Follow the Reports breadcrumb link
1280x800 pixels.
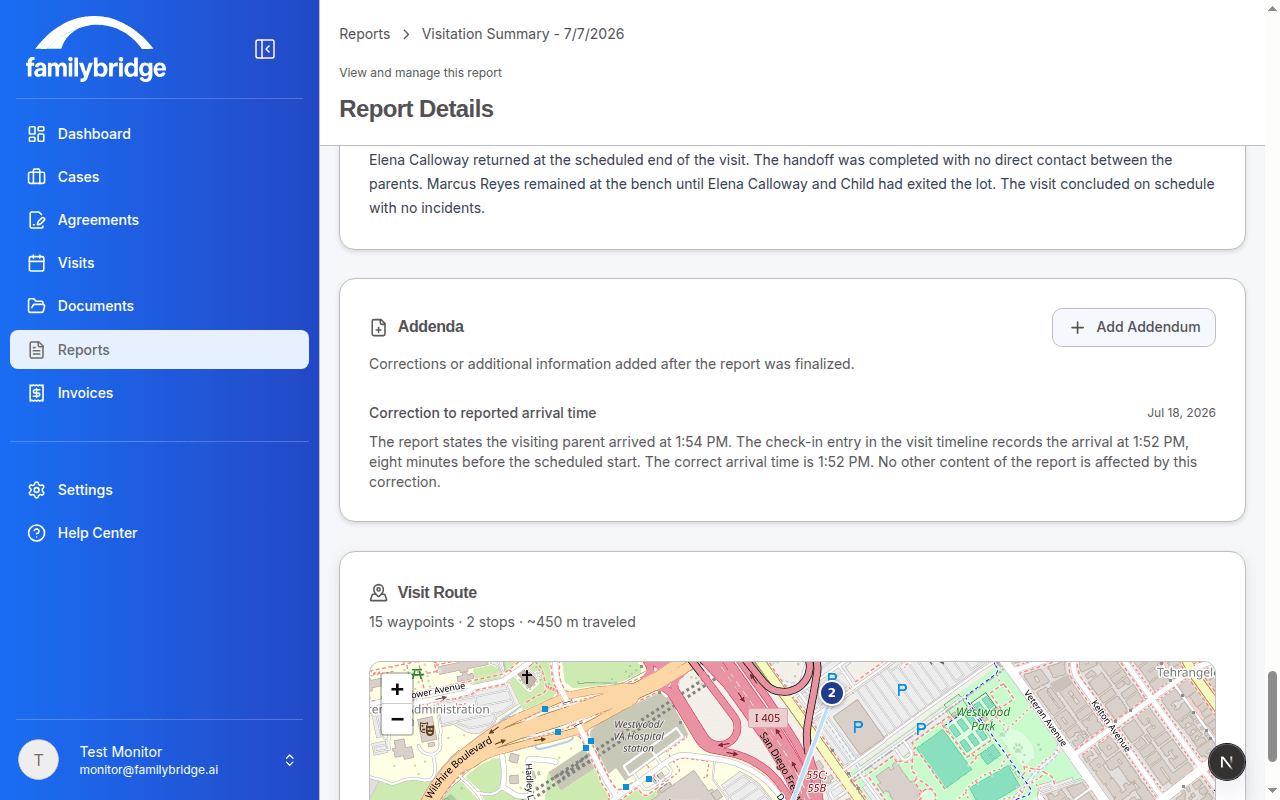[365, 34]
